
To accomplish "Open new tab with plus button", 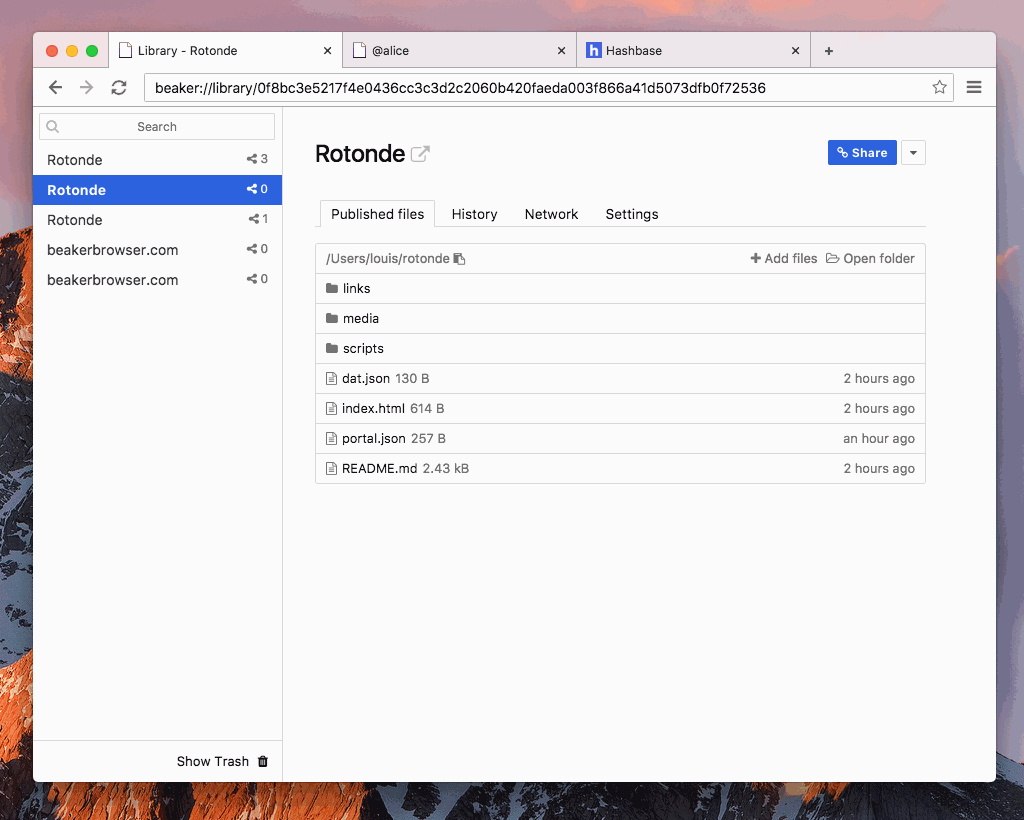I will 829,51.
